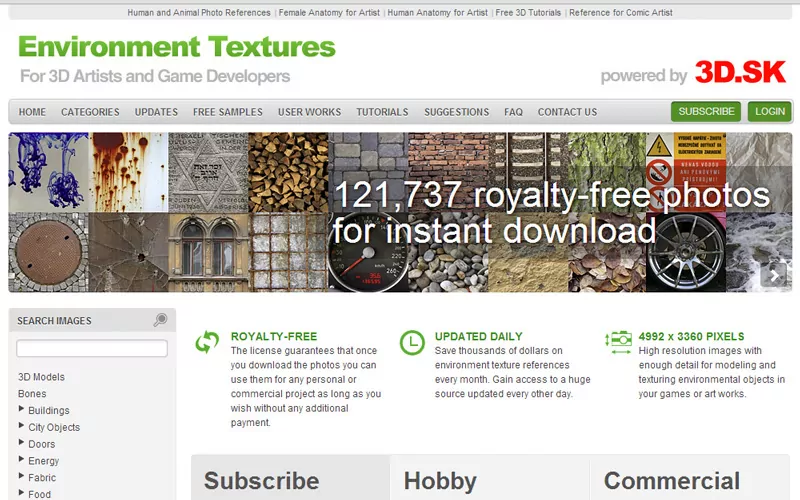
Task: Open the Categories menu item
Action: click(x=90, y=112)
